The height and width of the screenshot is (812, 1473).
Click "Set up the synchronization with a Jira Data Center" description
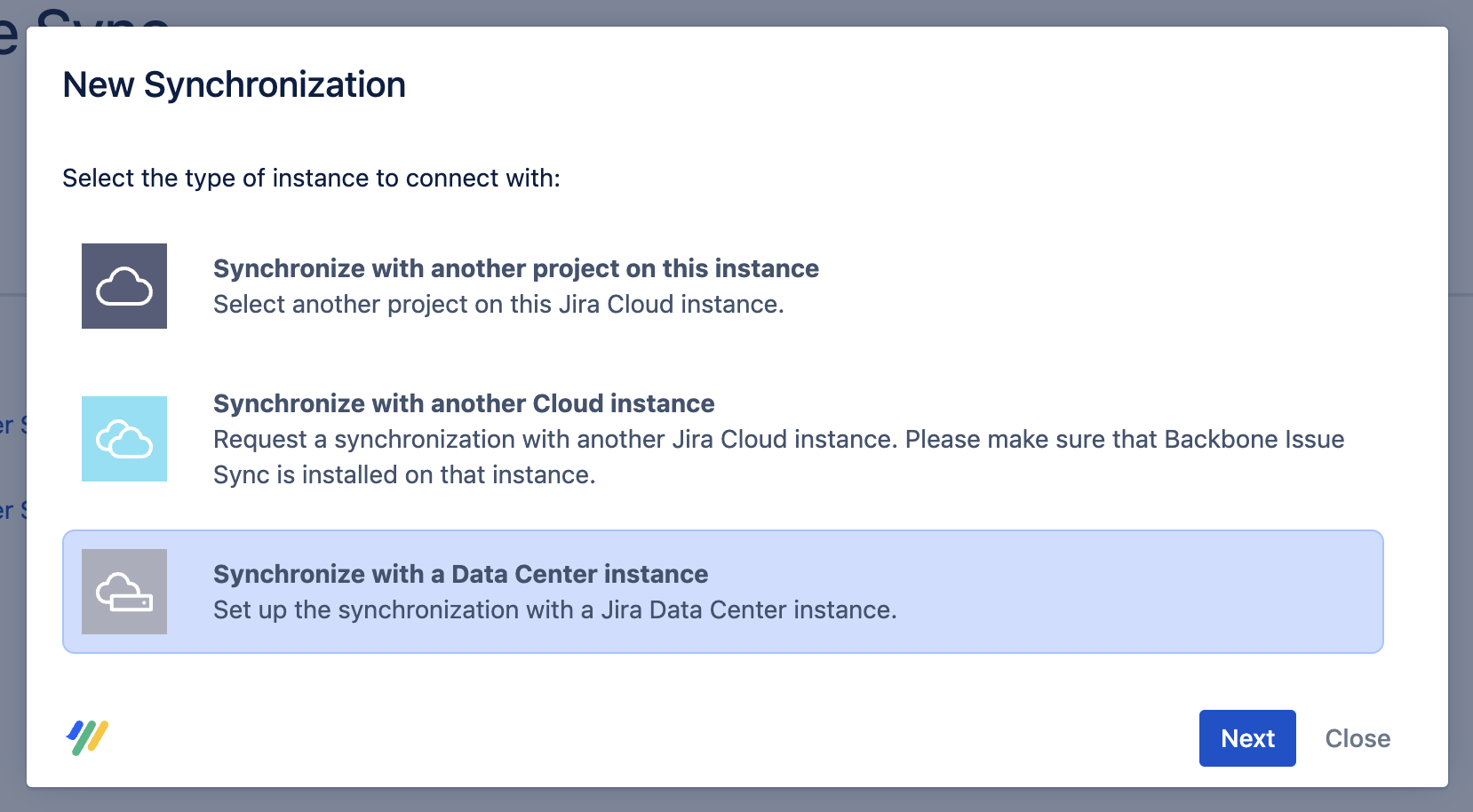click(x=554, y=610)
